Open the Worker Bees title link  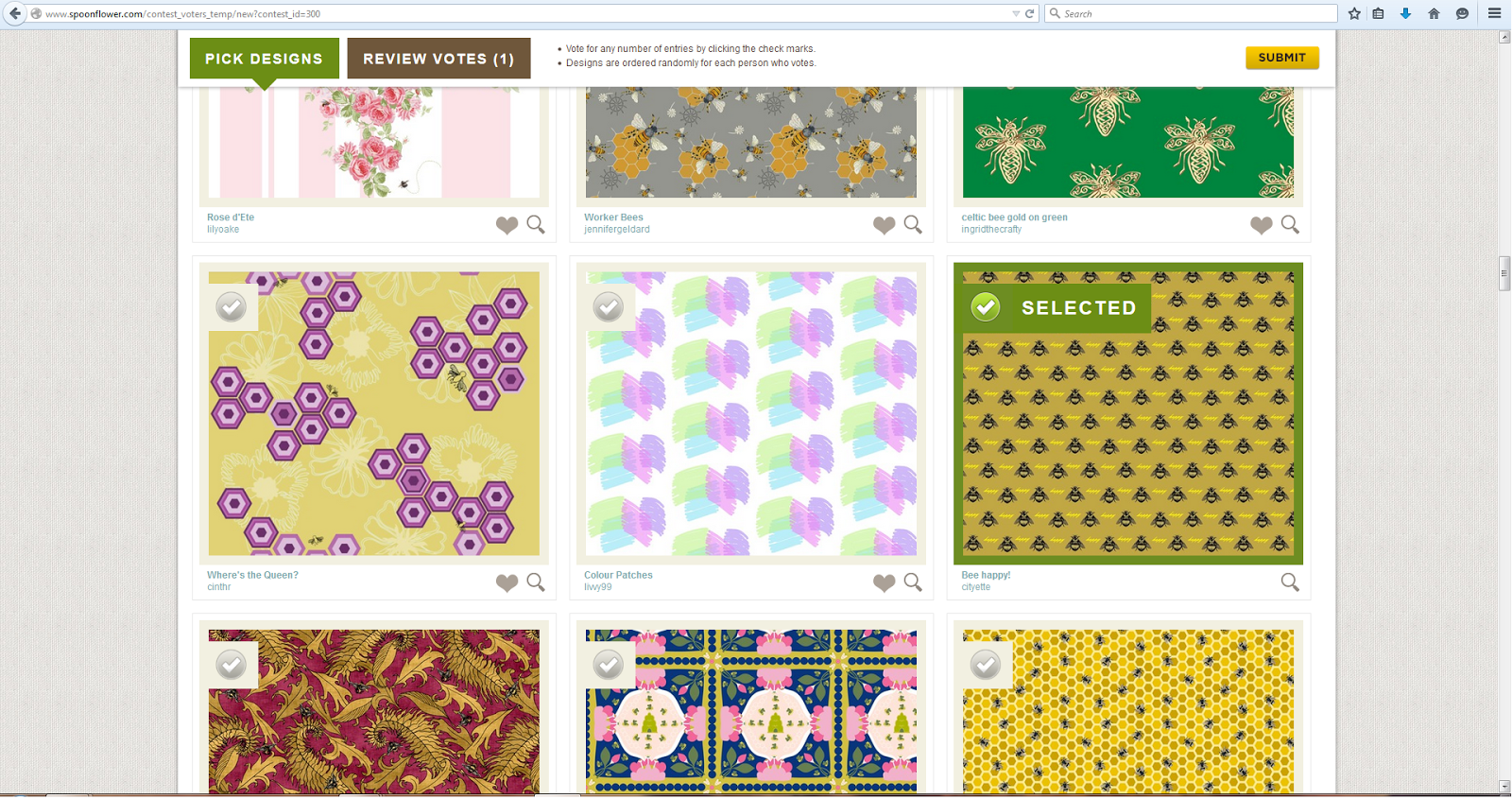click(x=613, y=217)
